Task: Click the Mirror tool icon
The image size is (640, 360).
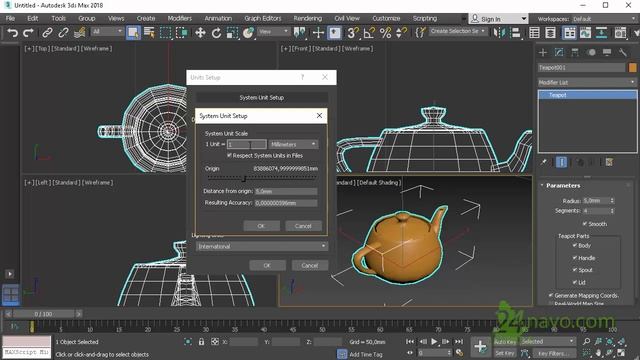Action: click(499, 33)
